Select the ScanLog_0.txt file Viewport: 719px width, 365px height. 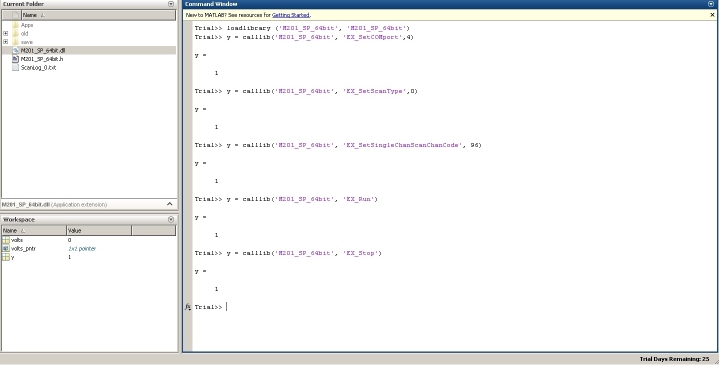(38, 67)
